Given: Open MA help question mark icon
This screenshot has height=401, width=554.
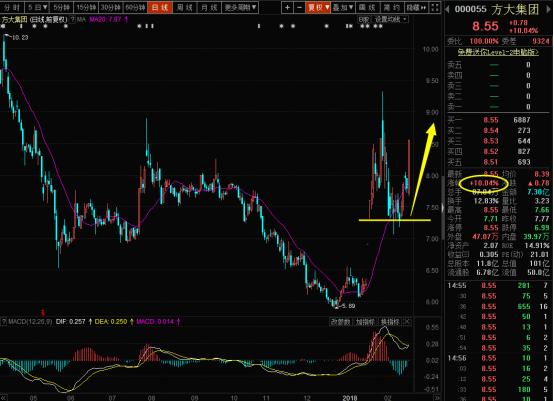Looking at the screenshot, I should coord(72,19).
